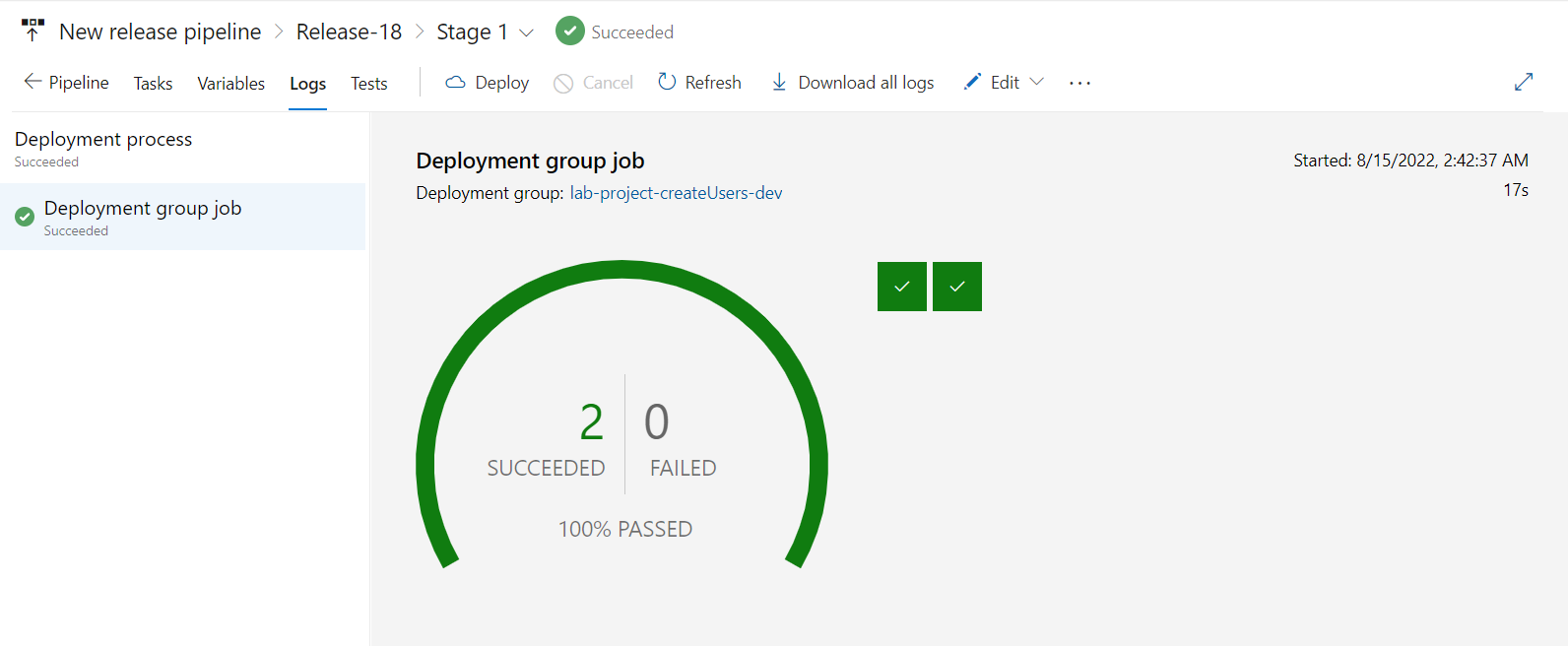Open the Release-18 breadcrumb
The width and height of the screenshot is (1568, 646).
(349, 32)
